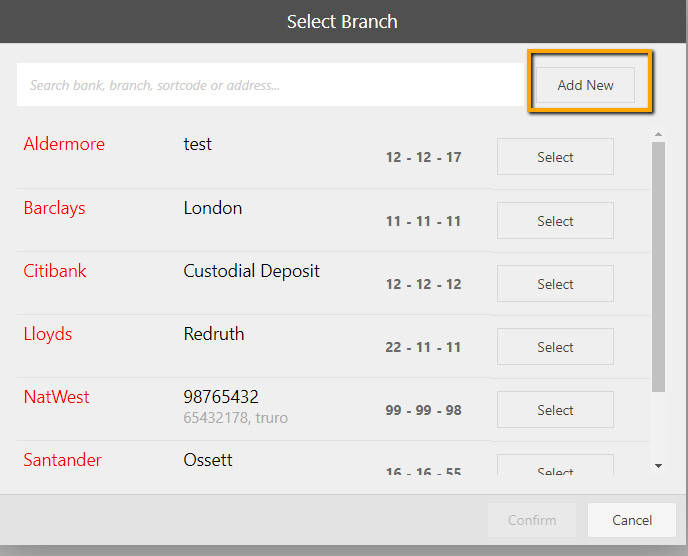
Task: Click the Lloyds bank name
Action: [48, 334]
